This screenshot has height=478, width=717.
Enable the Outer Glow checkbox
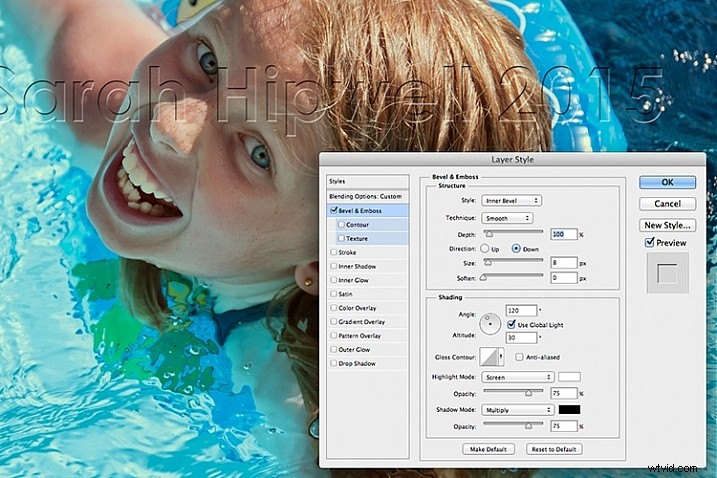pyautogui.click(x=333, y=349)
